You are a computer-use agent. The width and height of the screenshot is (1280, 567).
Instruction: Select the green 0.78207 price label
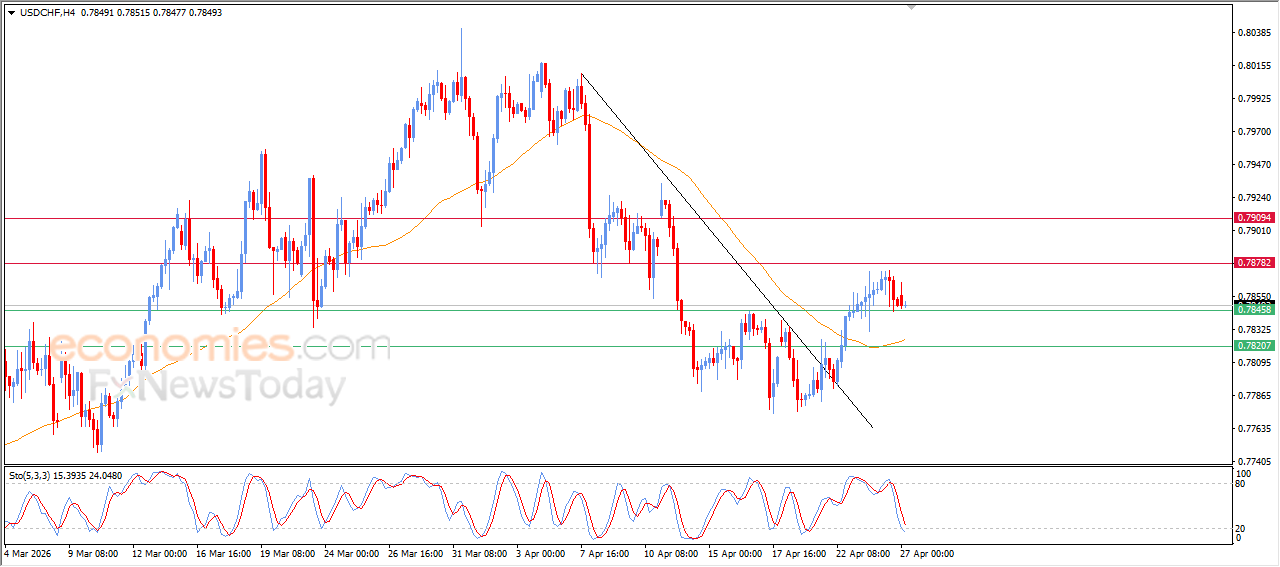click(x=1254, y=346)
